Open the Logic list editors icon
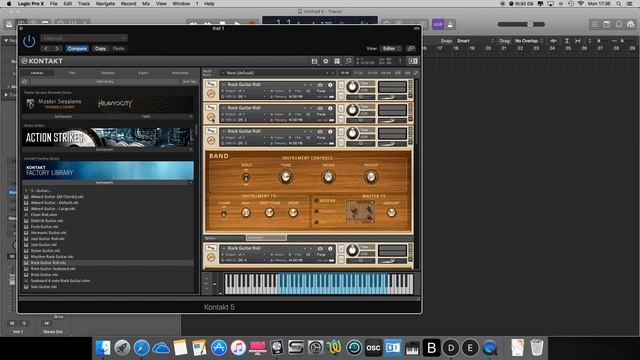This screenshot has width=640, height=360. 595,24
